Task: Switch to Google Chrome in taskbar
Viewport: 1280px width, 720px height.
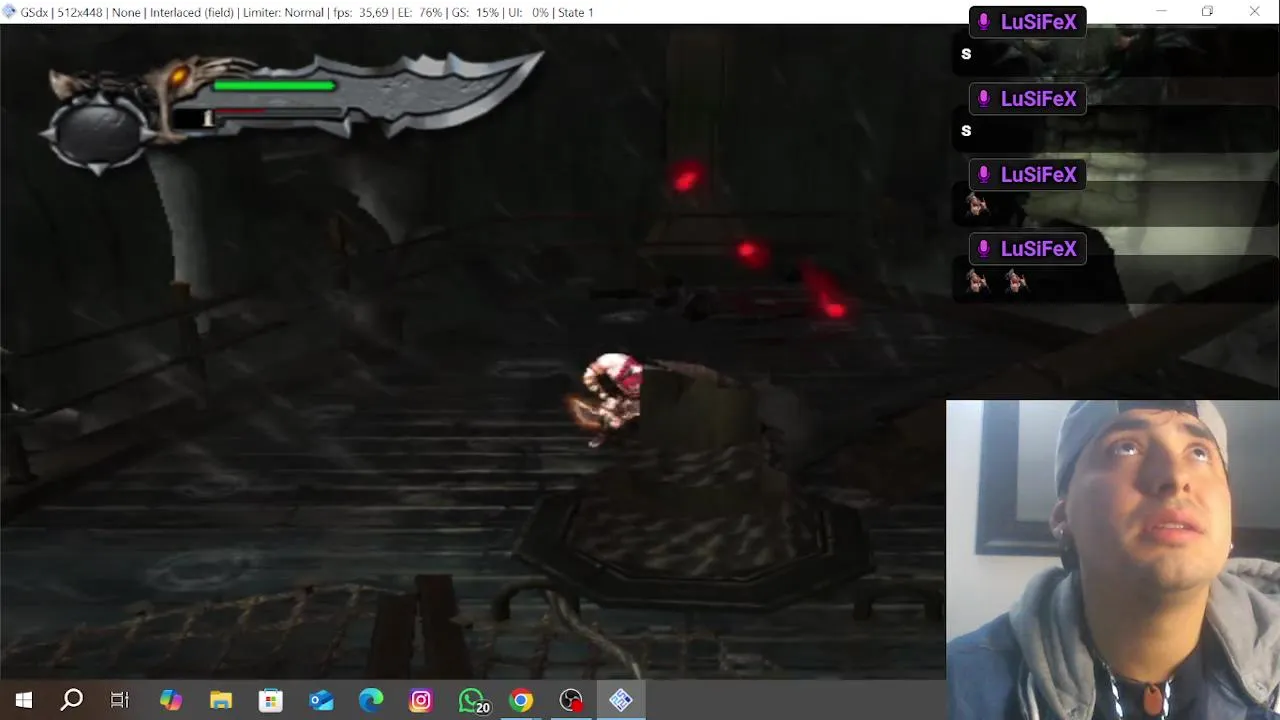Action: pyautogui.click(x=521, y=700)
